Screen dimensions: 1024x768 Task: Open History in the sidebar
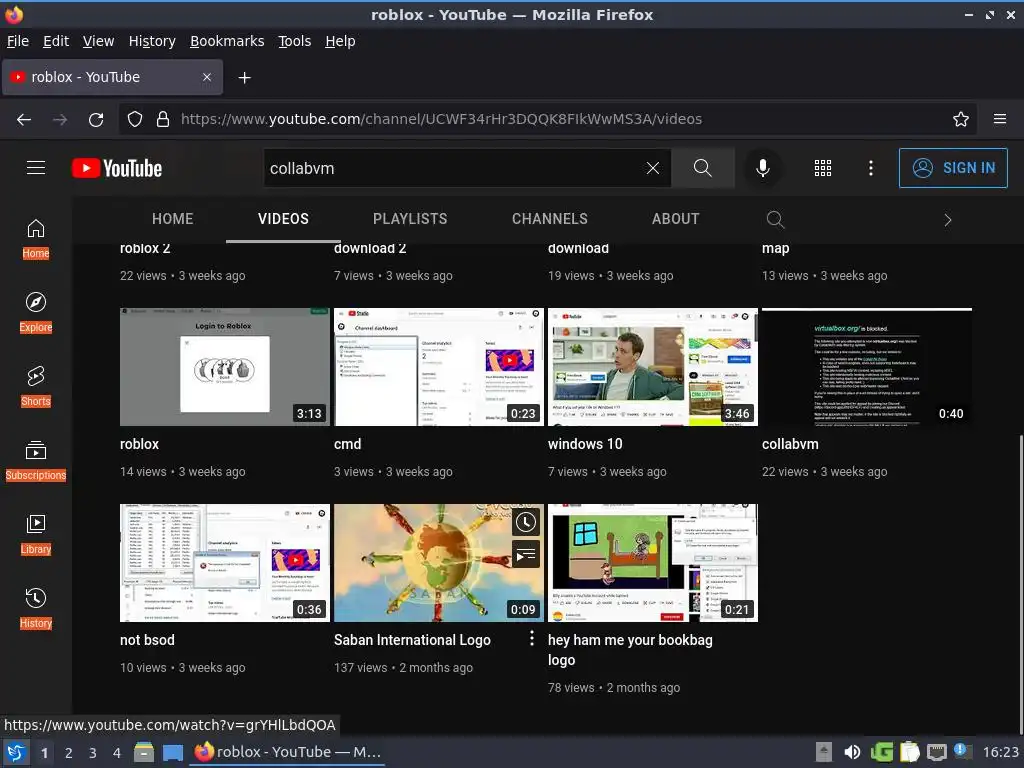[36, 609]
